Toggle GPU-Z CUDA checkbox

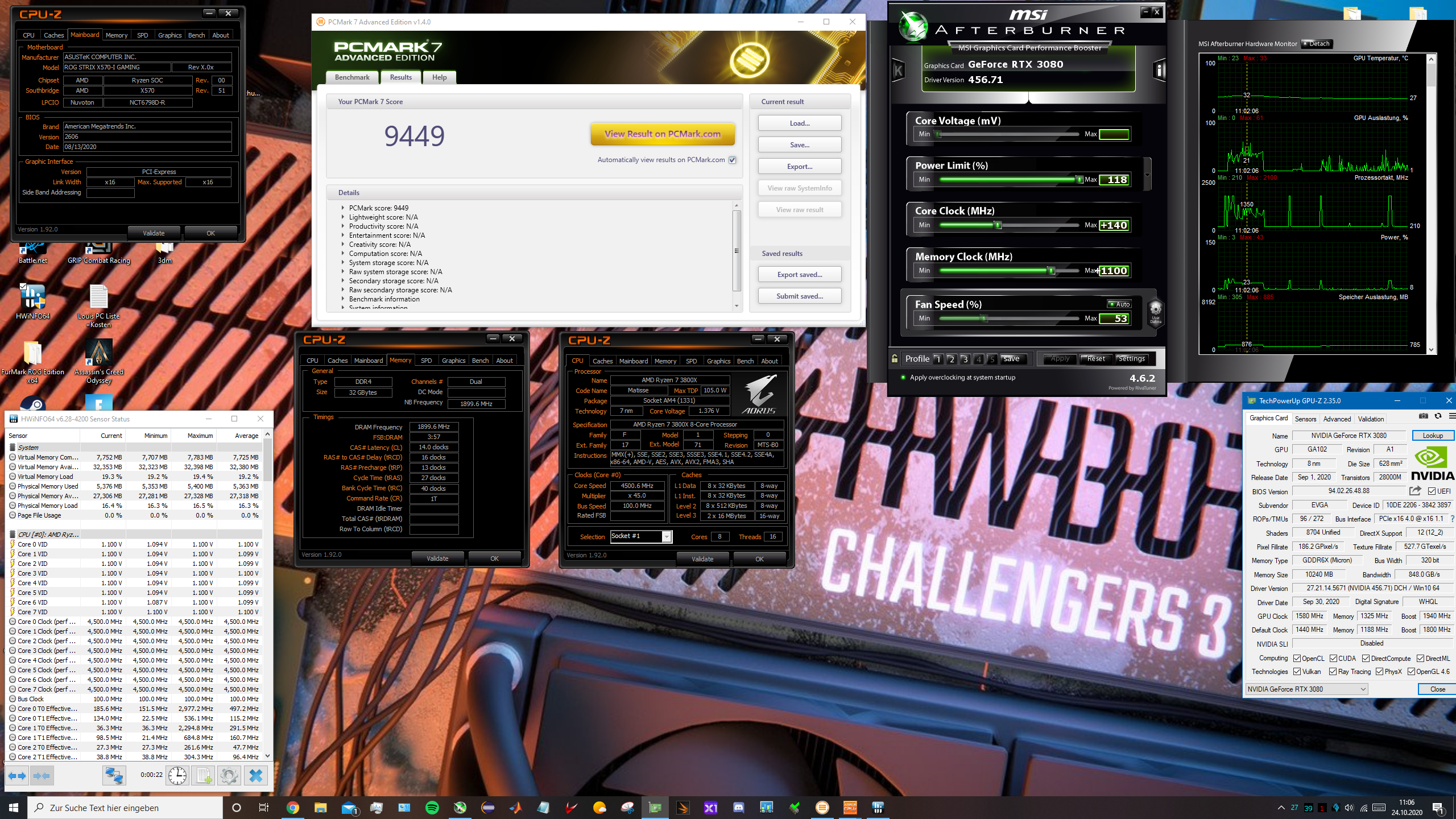(1333, 659)
